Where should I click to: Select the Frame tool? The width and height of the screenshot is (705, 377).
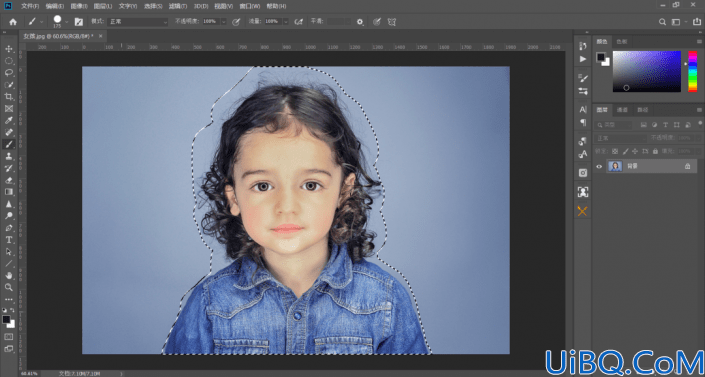click(9, 108)
